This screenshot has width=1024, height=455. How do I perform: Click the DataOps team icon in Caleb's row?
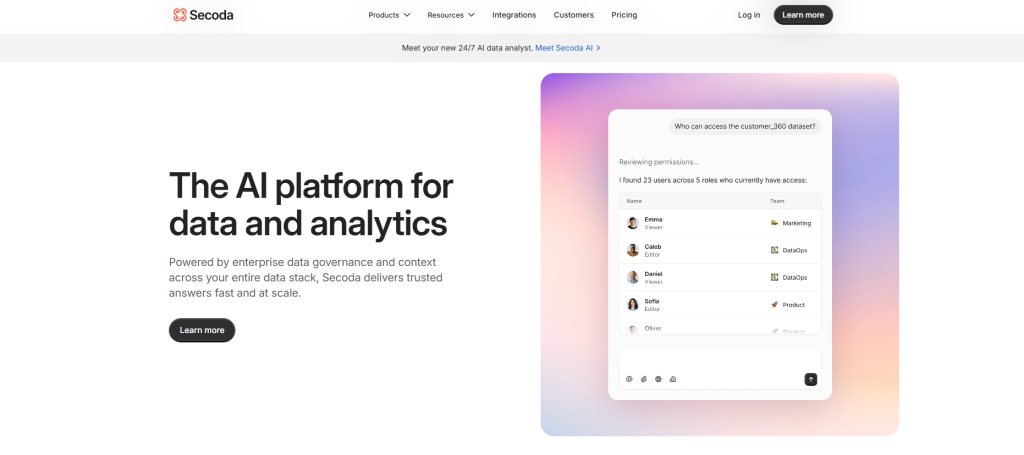click(775, 250)
